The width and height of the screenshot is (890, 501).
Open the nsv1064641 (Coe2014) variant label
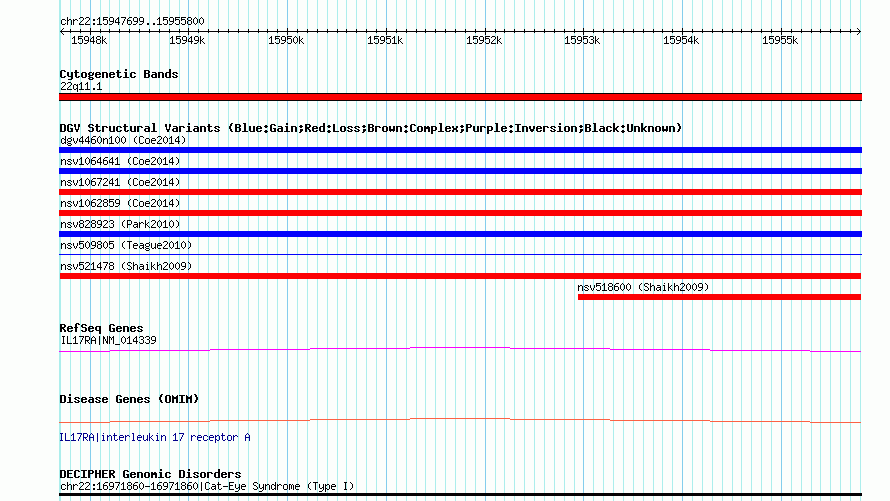click(120, 161)
